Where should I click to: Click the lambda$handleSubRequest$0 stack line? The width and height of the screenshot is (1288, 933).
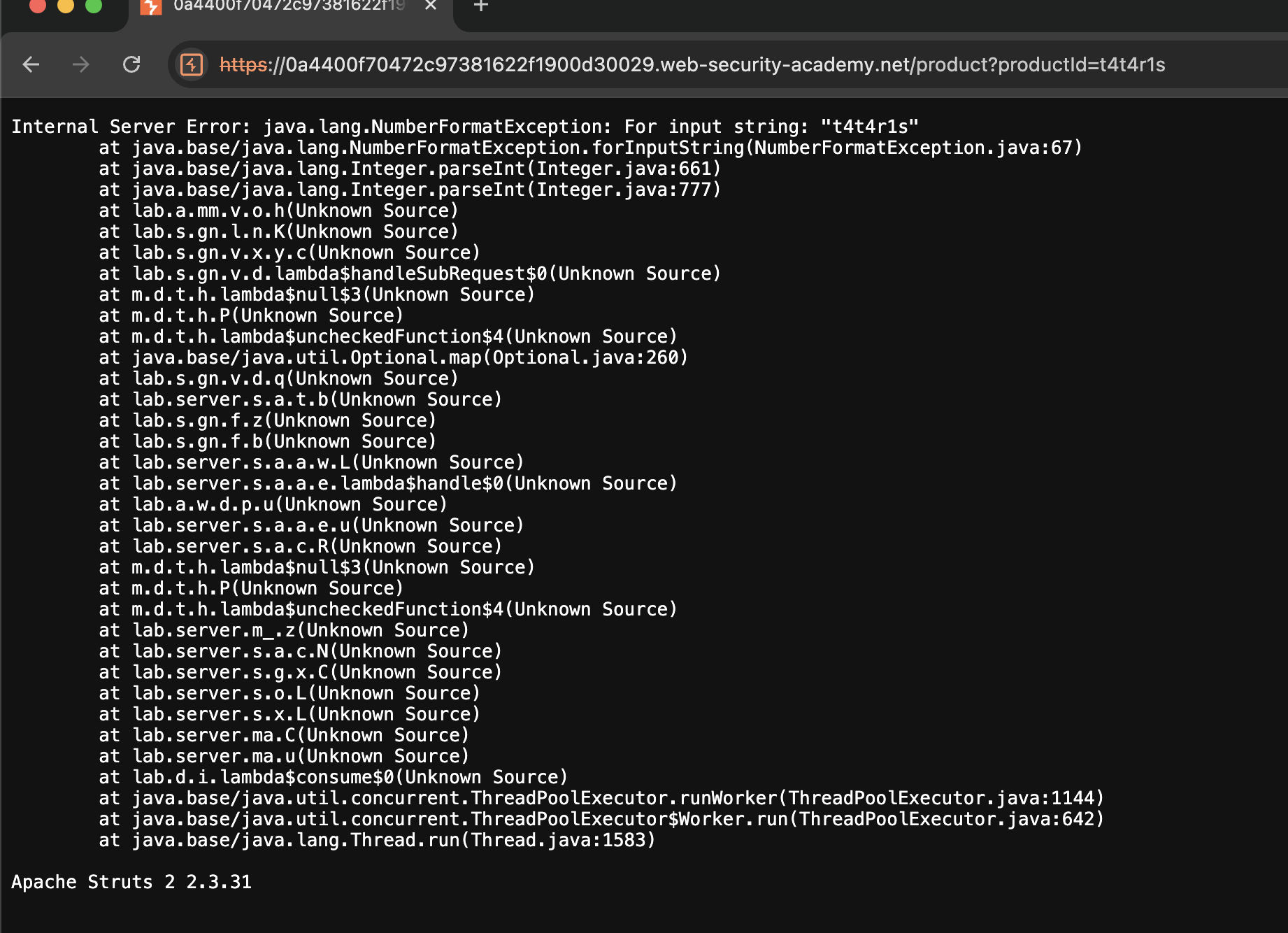click(410, 273)
